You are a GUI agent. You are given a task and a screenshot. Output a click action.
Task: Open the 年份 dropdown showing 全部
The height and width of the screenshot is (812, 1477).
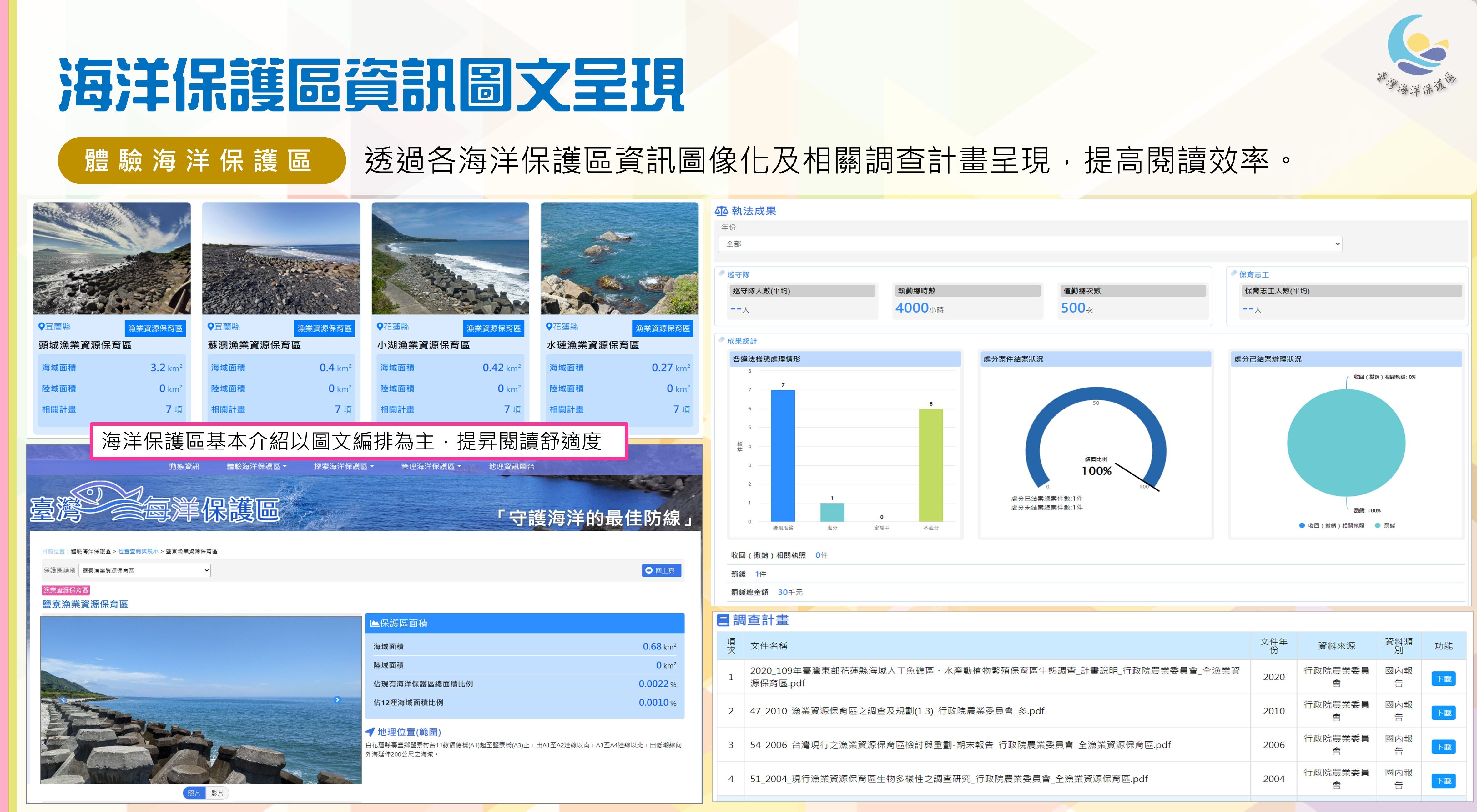[x=1030, y=244]
